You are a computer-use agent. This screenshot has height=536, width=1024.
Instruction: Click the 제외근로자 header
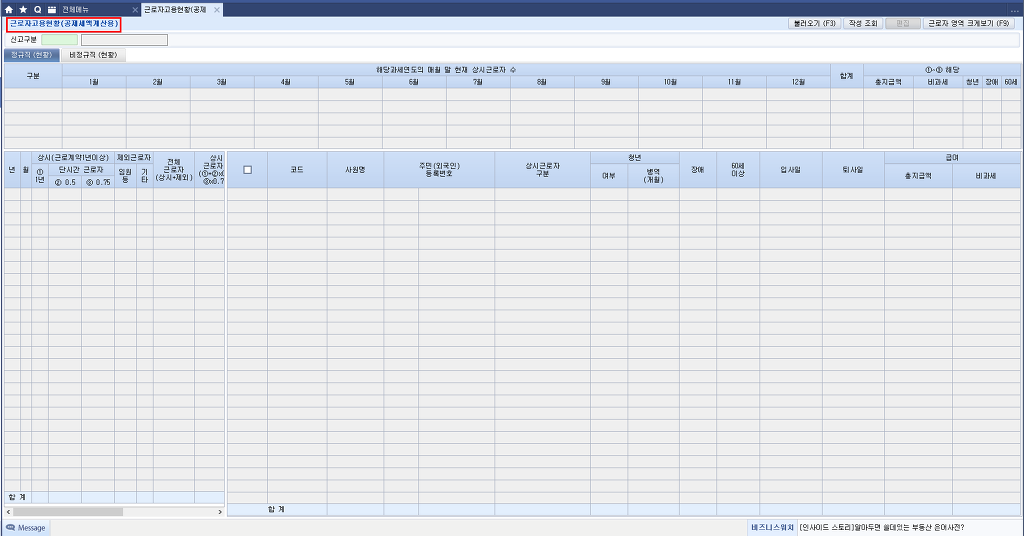click(x=134, y=157)
